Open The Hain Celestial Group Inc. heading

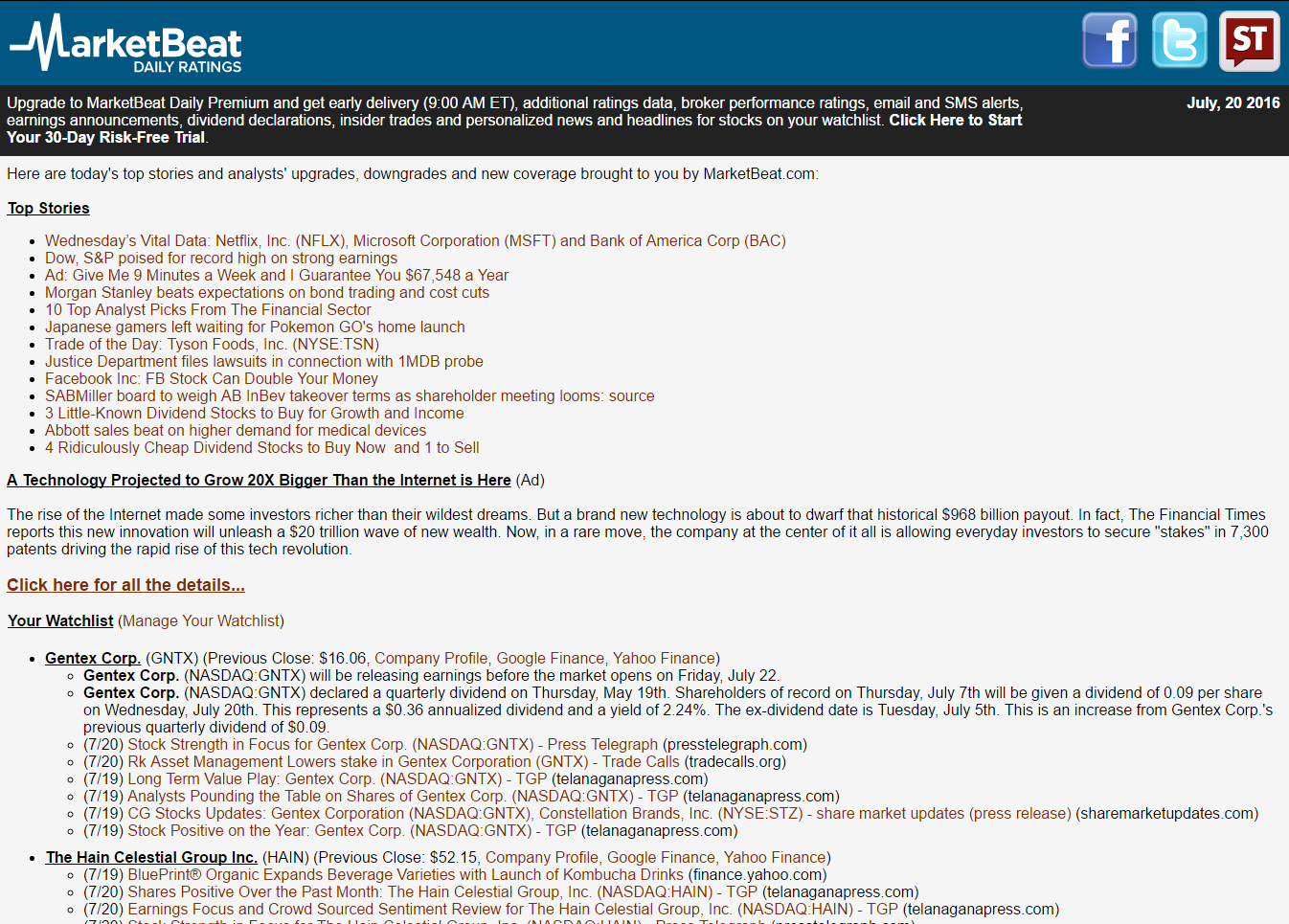point(151,858)
